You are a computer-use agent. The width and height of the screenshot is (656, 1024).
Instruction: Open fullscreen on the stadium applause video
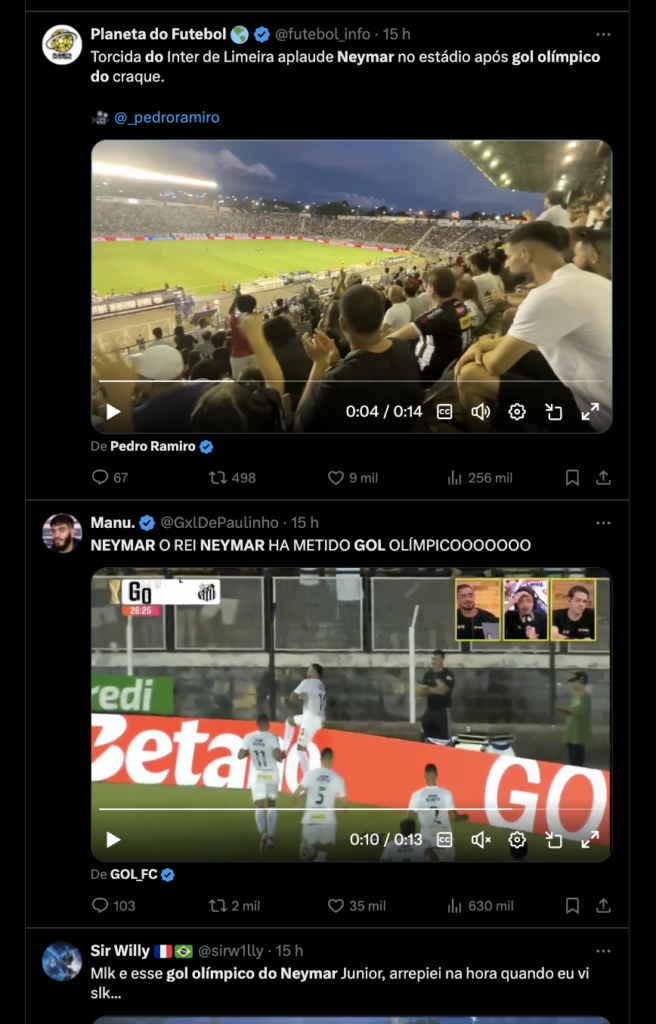click(x=590, y=411)
